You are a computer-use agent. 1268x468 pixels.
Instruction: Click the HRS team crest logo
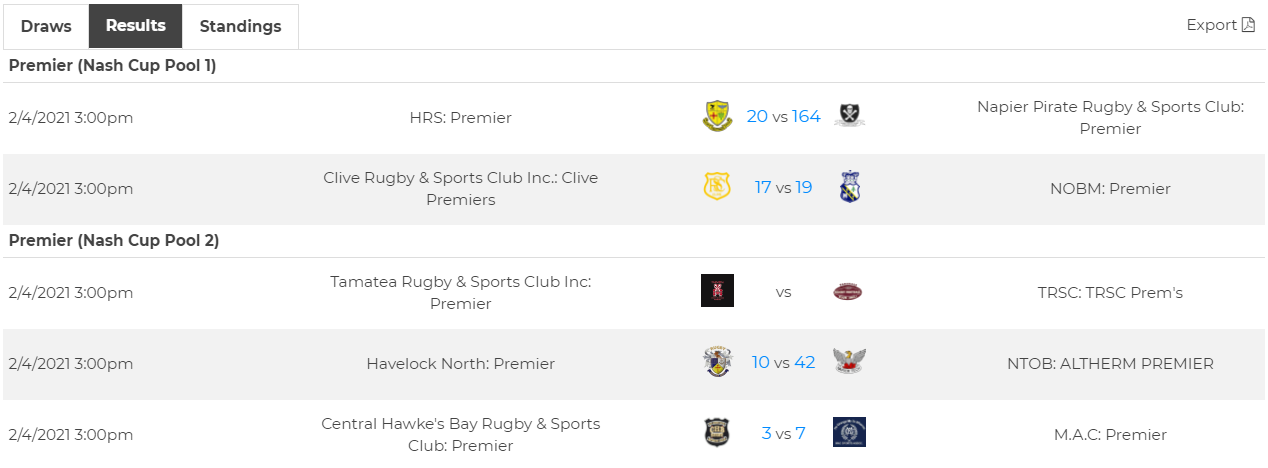pos(717,116)
